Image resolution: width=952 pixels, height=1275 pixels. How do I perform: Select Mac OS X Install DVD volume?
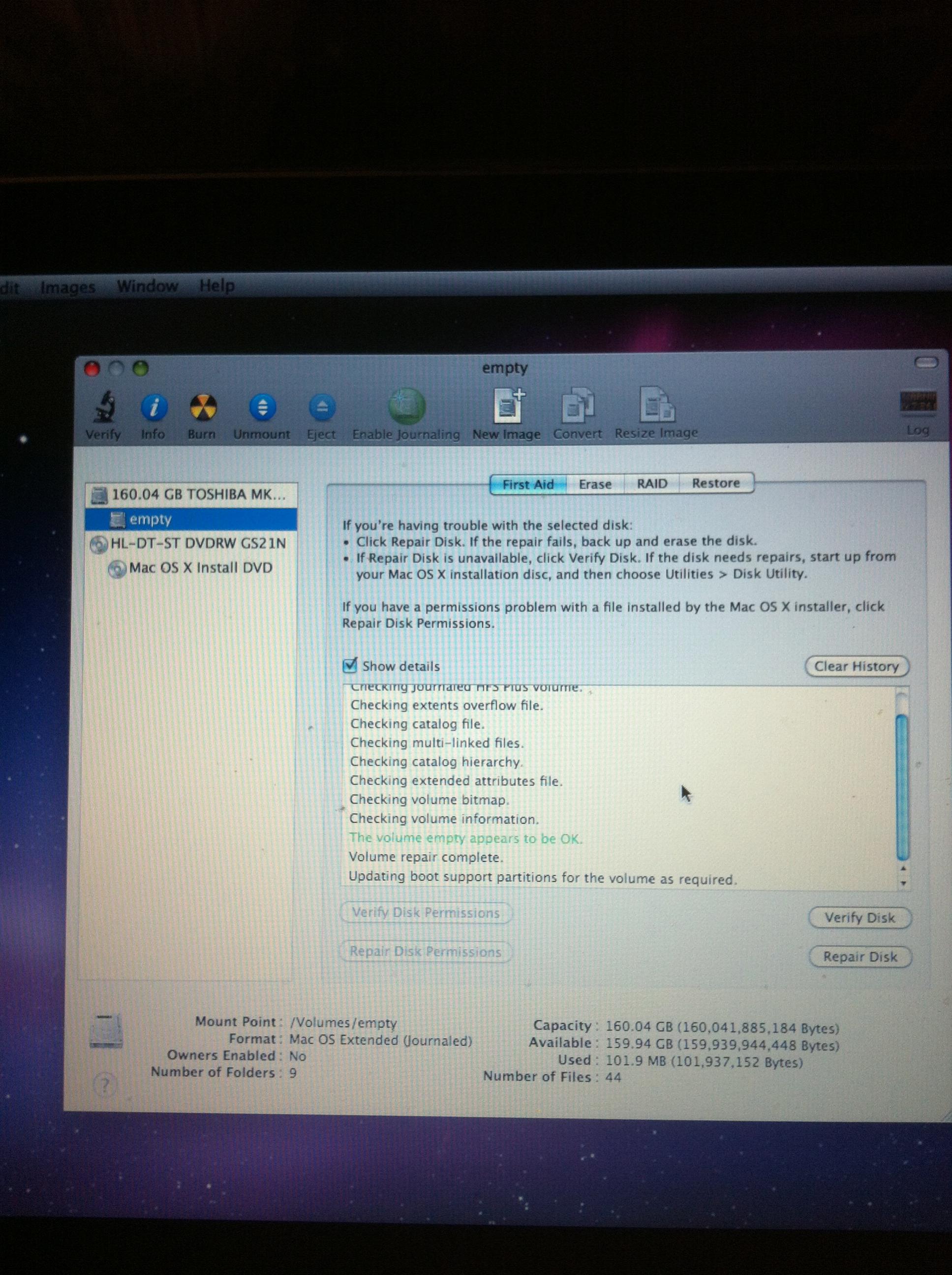pos(191,568)
